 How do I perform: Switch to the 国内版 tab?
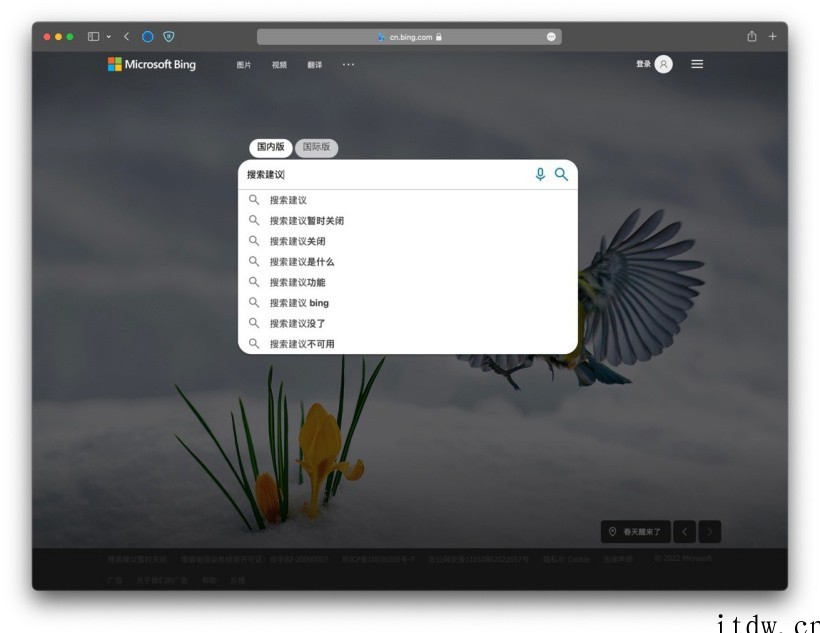[271, 147]
